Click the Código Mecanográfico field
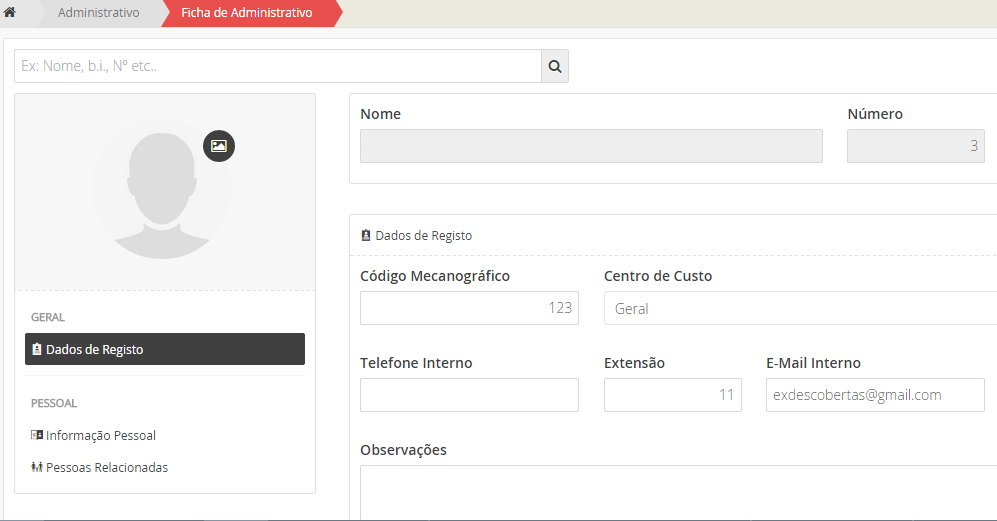Screen dimensions: 997x521 click(468, 308)
